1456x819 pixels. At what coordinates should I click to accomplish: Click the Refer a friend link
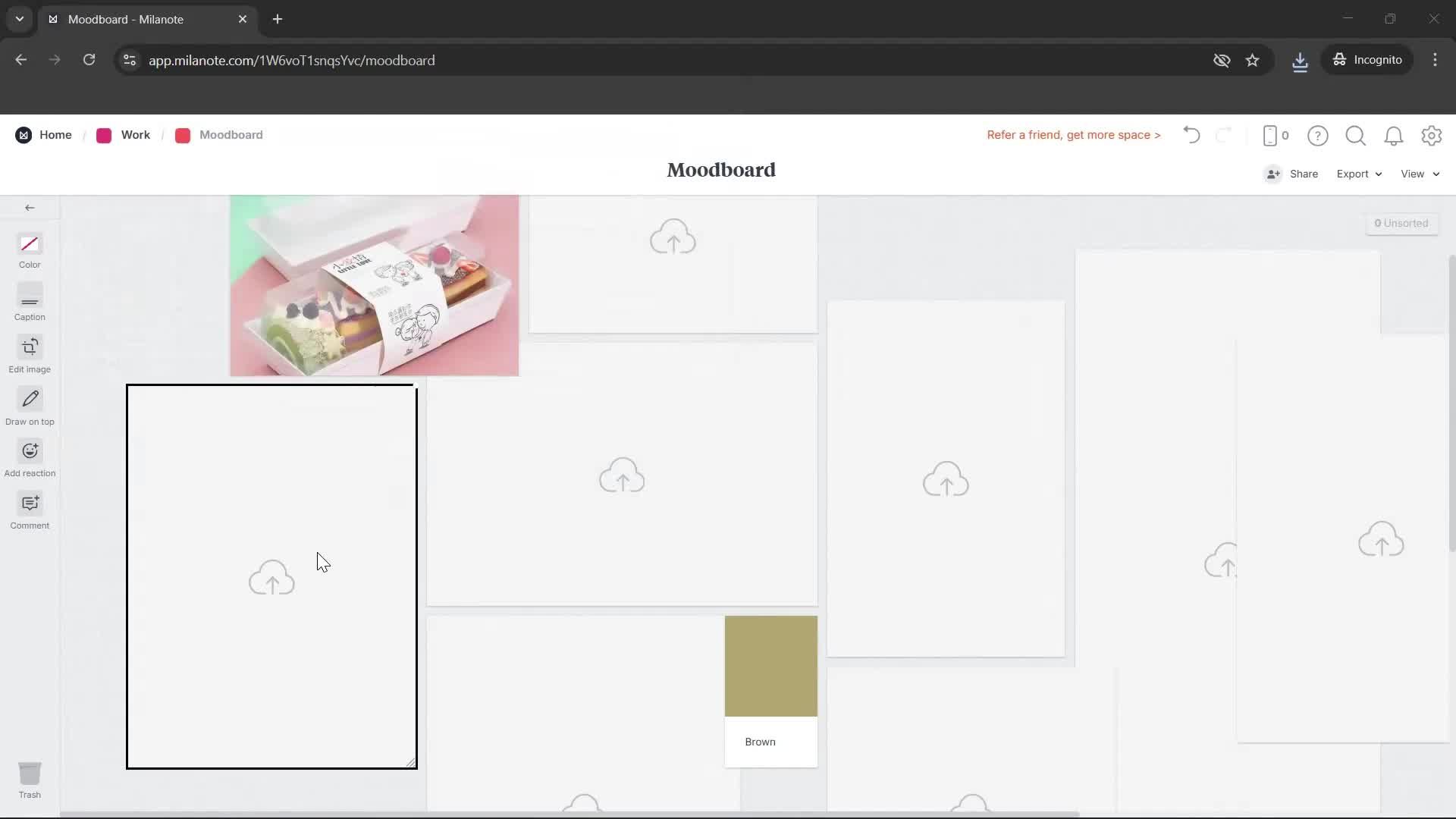pos(1073,135)
